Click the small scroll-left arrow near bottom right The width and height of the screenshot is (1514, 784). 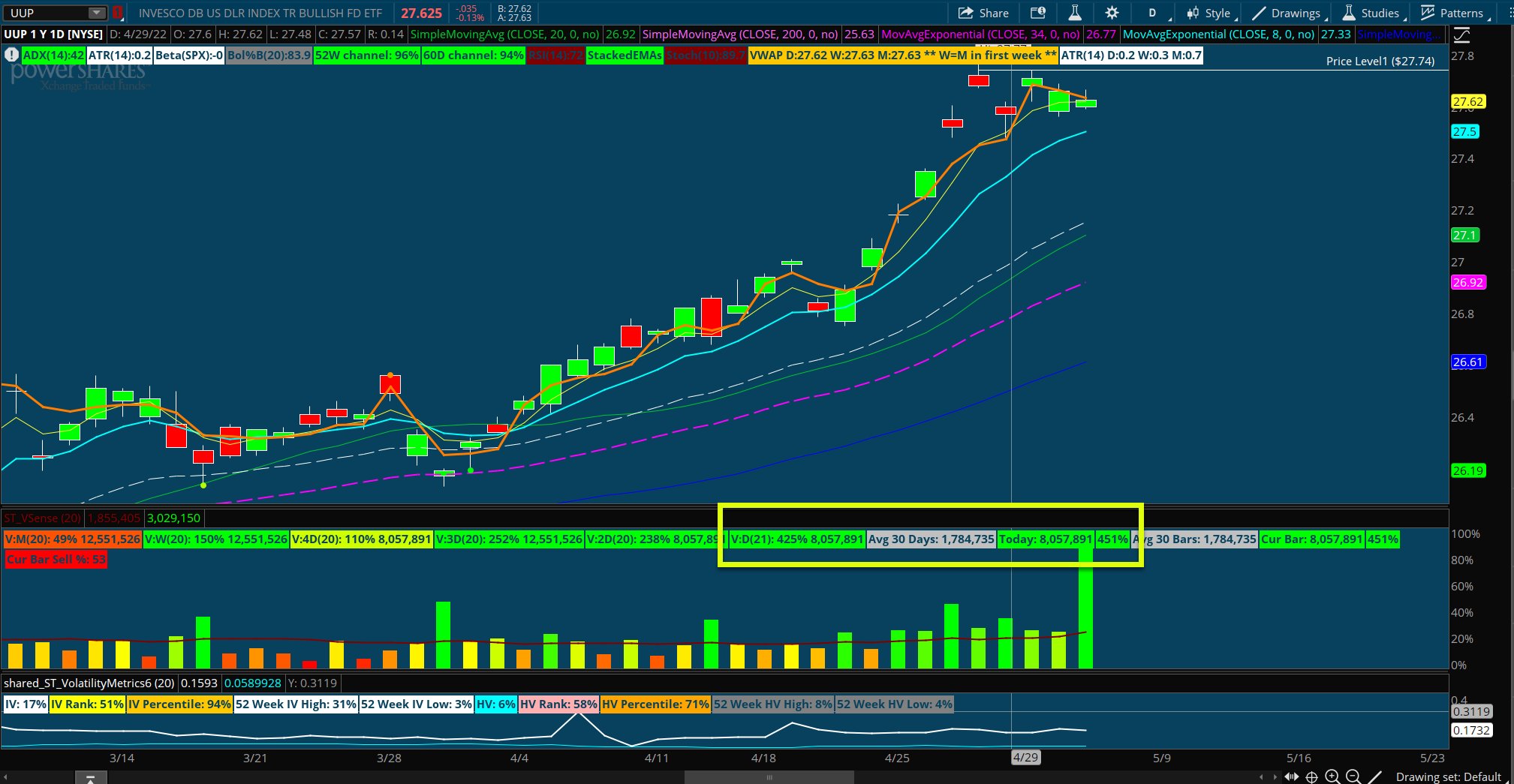pos(1261,777)
